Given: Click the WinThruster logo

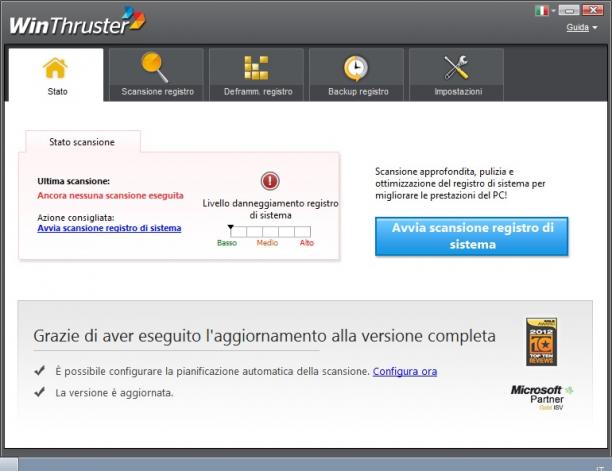Looking at the screenshot, I should tap(77, 21).
